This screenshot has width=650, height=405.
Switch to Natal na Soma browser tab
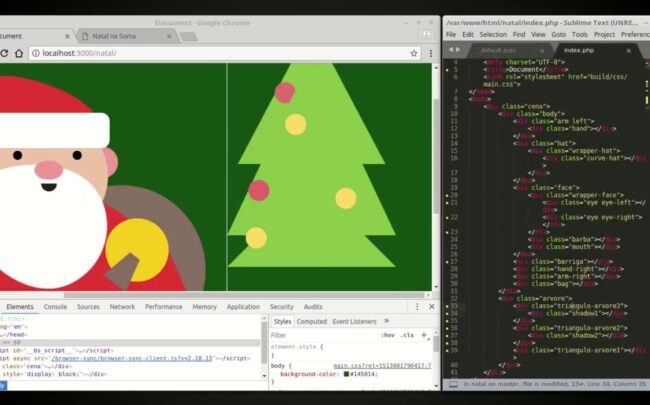pyautogui.click(x=126, y=36)
